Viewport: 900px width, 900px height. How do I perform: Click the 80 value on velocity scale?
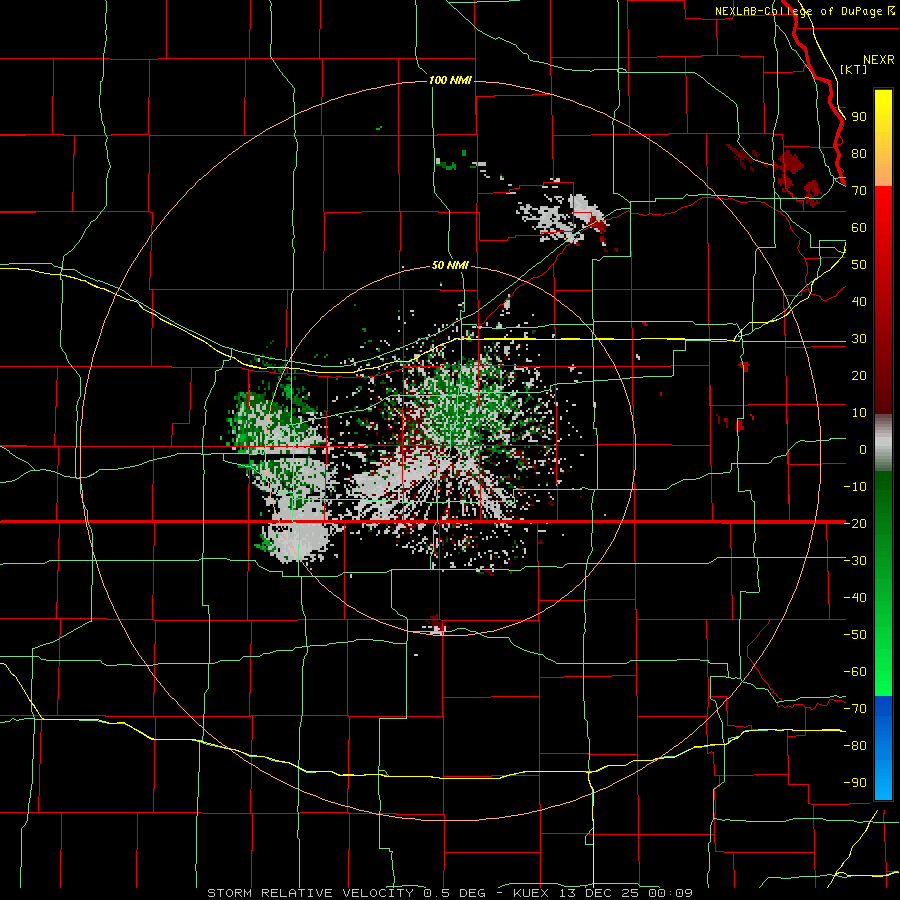click(859, 154)
